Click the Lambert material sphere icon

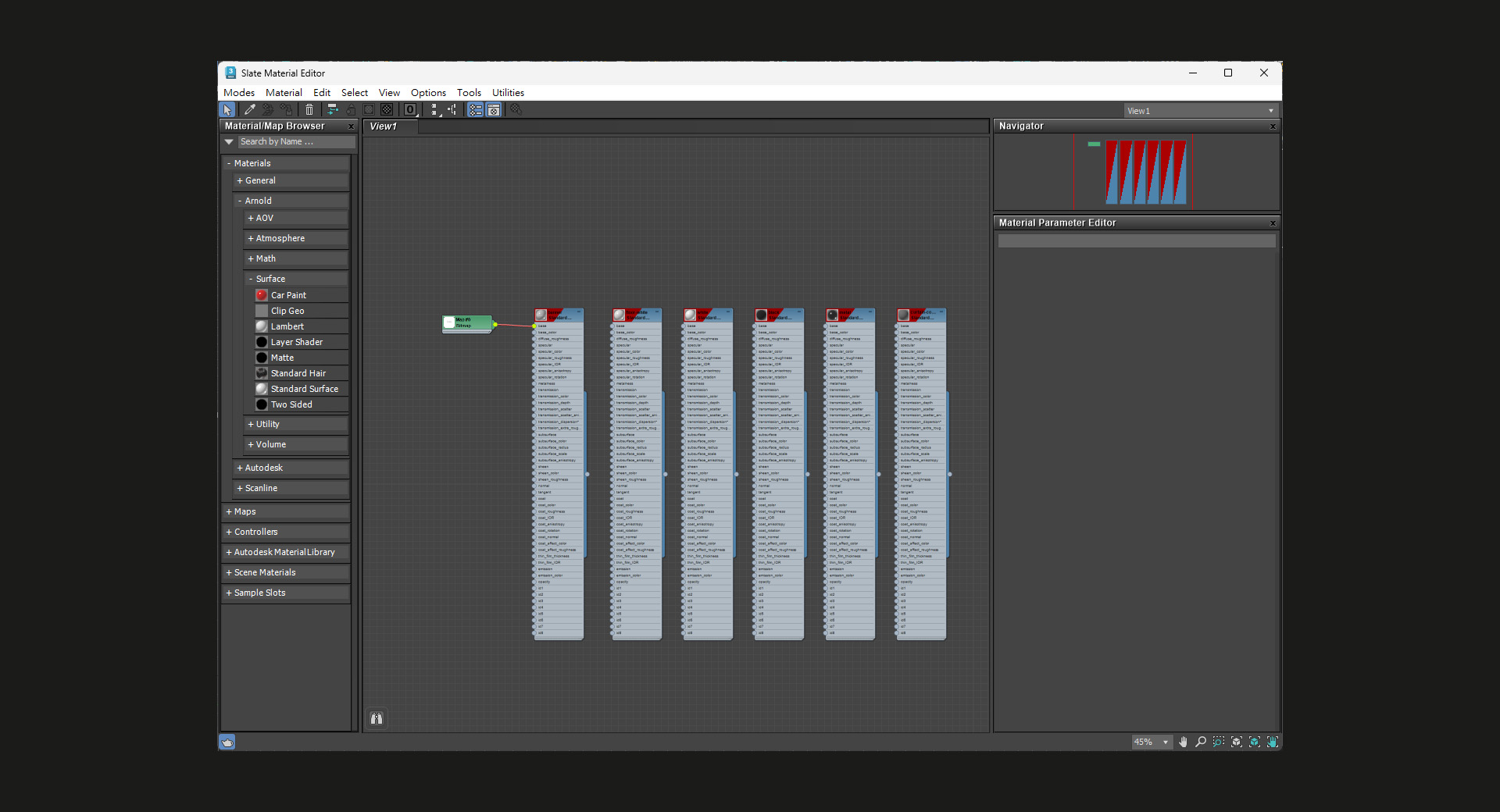[262, 326]
